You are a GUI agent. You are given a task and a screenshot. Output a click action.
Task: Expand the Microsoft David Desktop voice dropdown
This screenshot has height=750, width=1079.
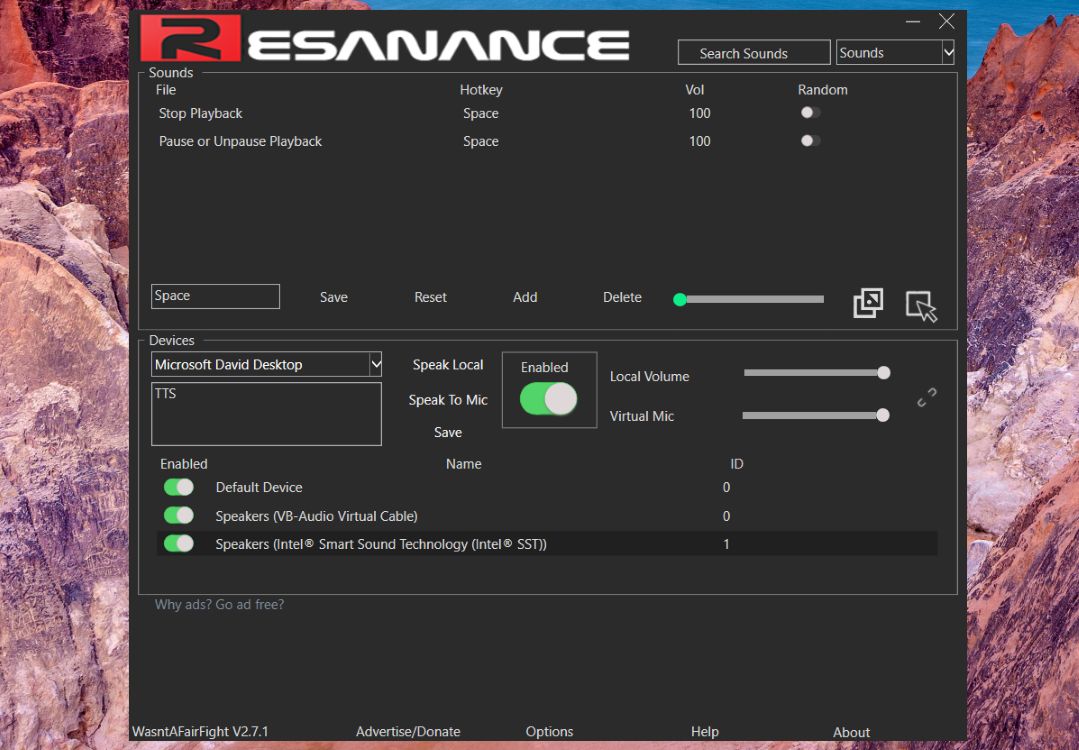(375, 365)
